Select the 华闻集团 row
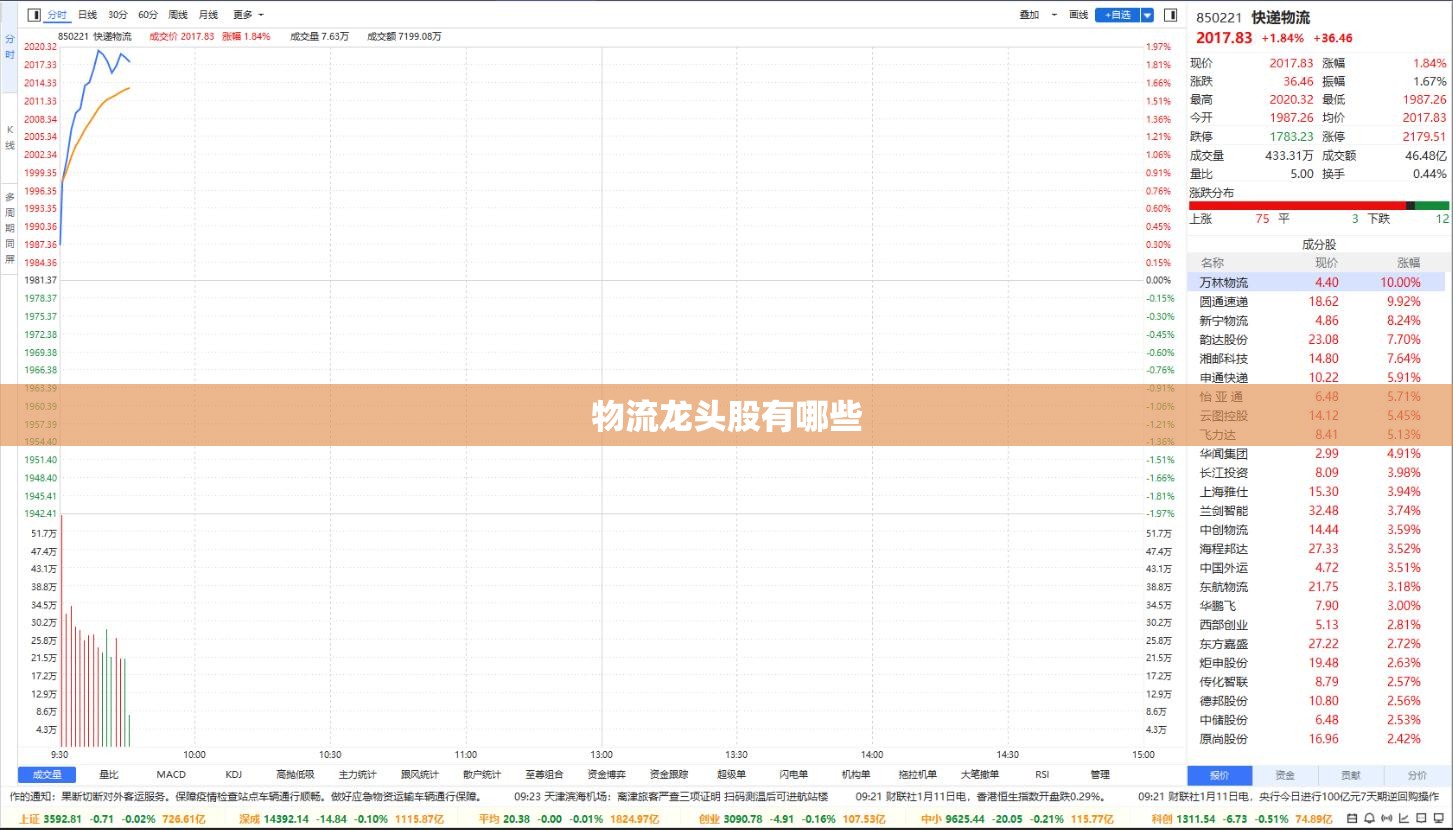The height and width of the screenshot is (830, 1453). (1316, 453)
